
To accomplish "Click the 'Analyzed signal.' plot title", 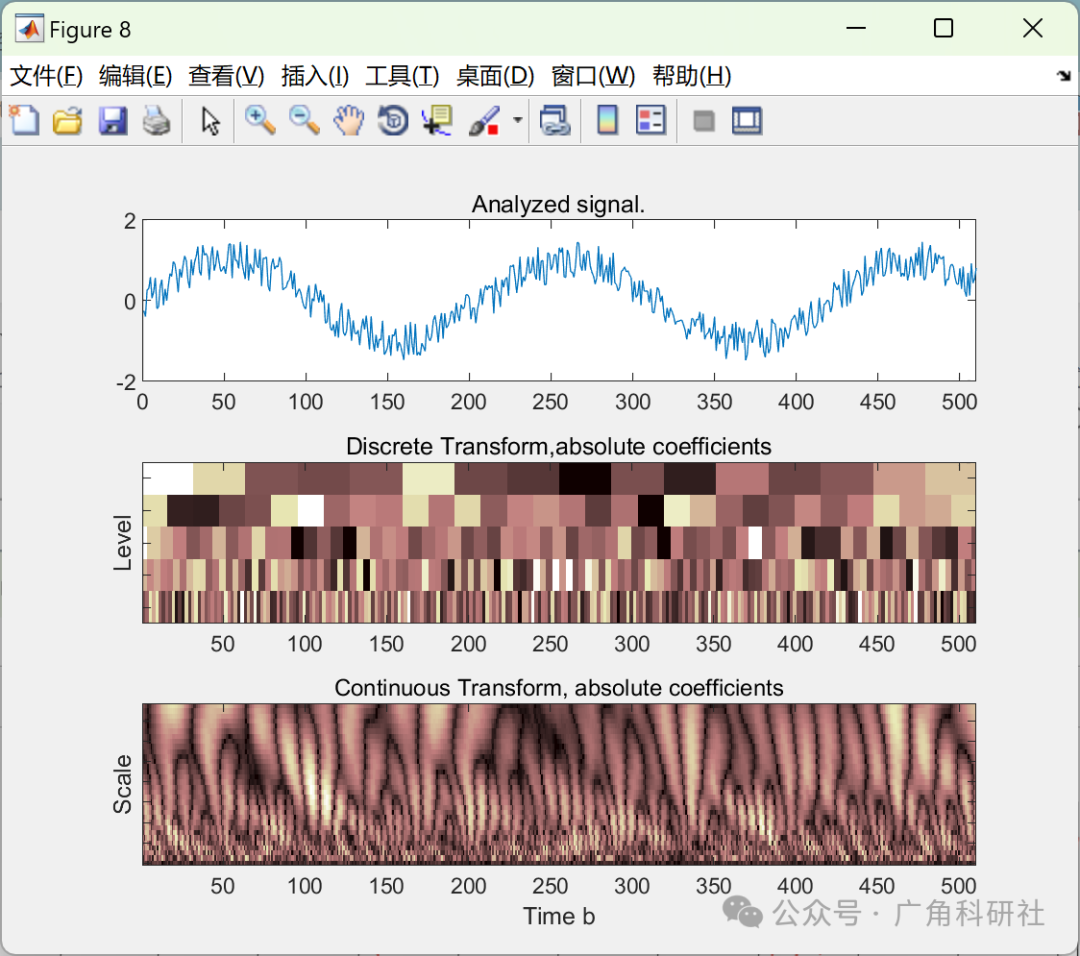I will 558,205.
